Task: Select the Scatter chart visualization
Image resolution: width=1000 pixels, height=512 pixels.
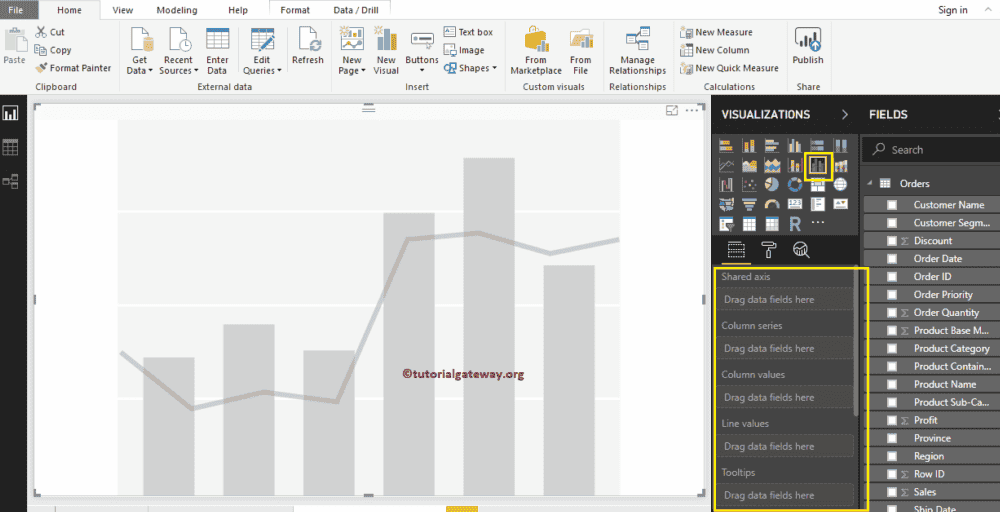Action: tap(749, 185)
